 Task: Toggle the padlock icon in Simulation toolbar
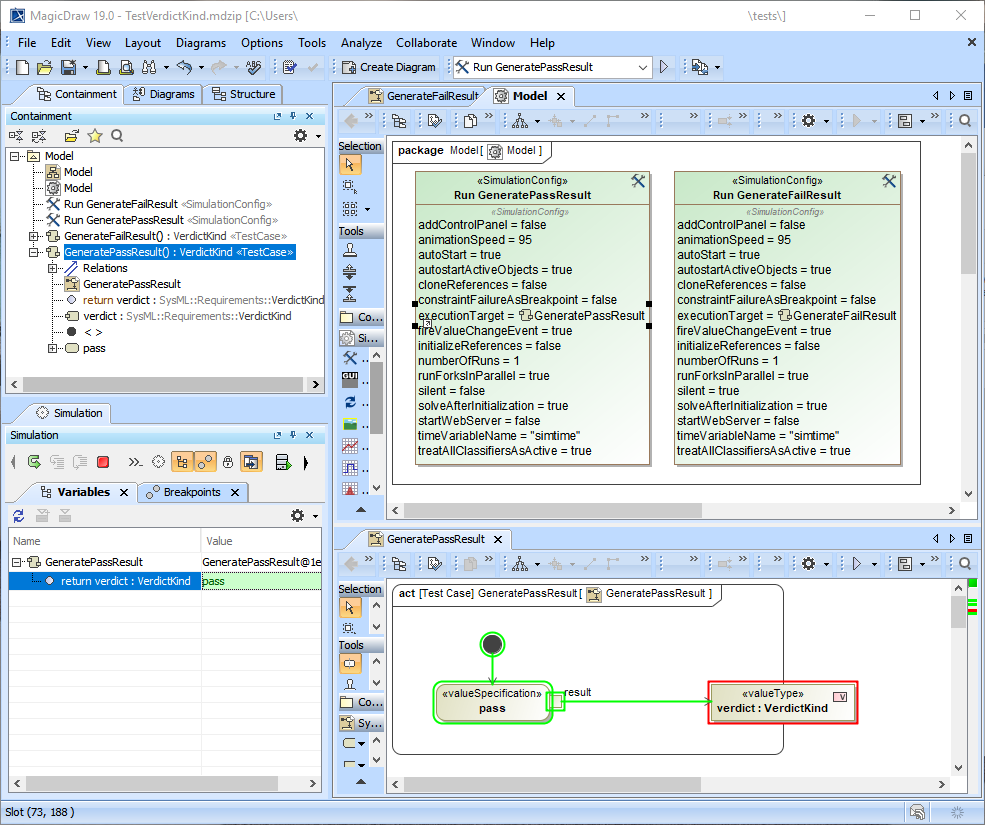point(228,462)
